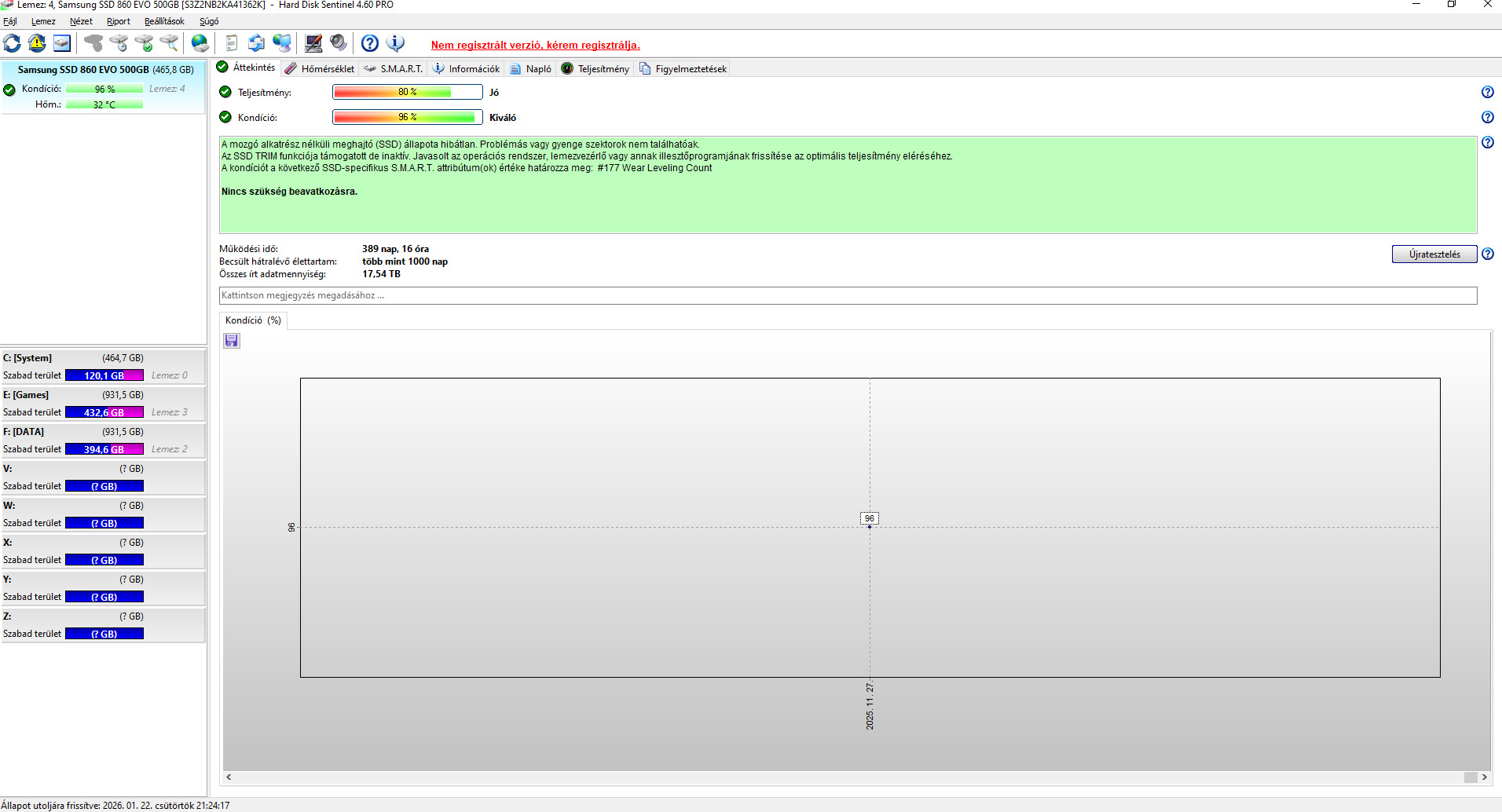Viewport: 1502px width, 812px height.
Task: Click the green check icon beside Kondíció in overview
Action: (225, 117)
